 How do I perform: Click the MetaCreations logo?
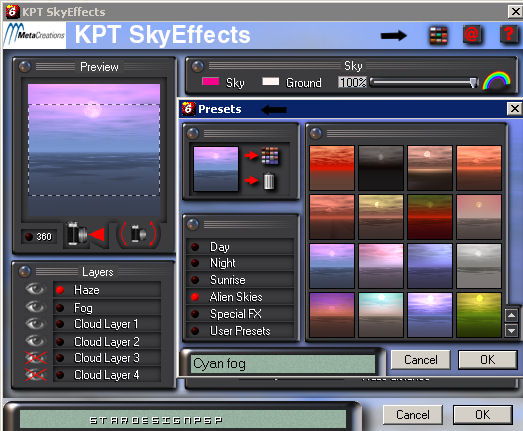tap(35, 35)
